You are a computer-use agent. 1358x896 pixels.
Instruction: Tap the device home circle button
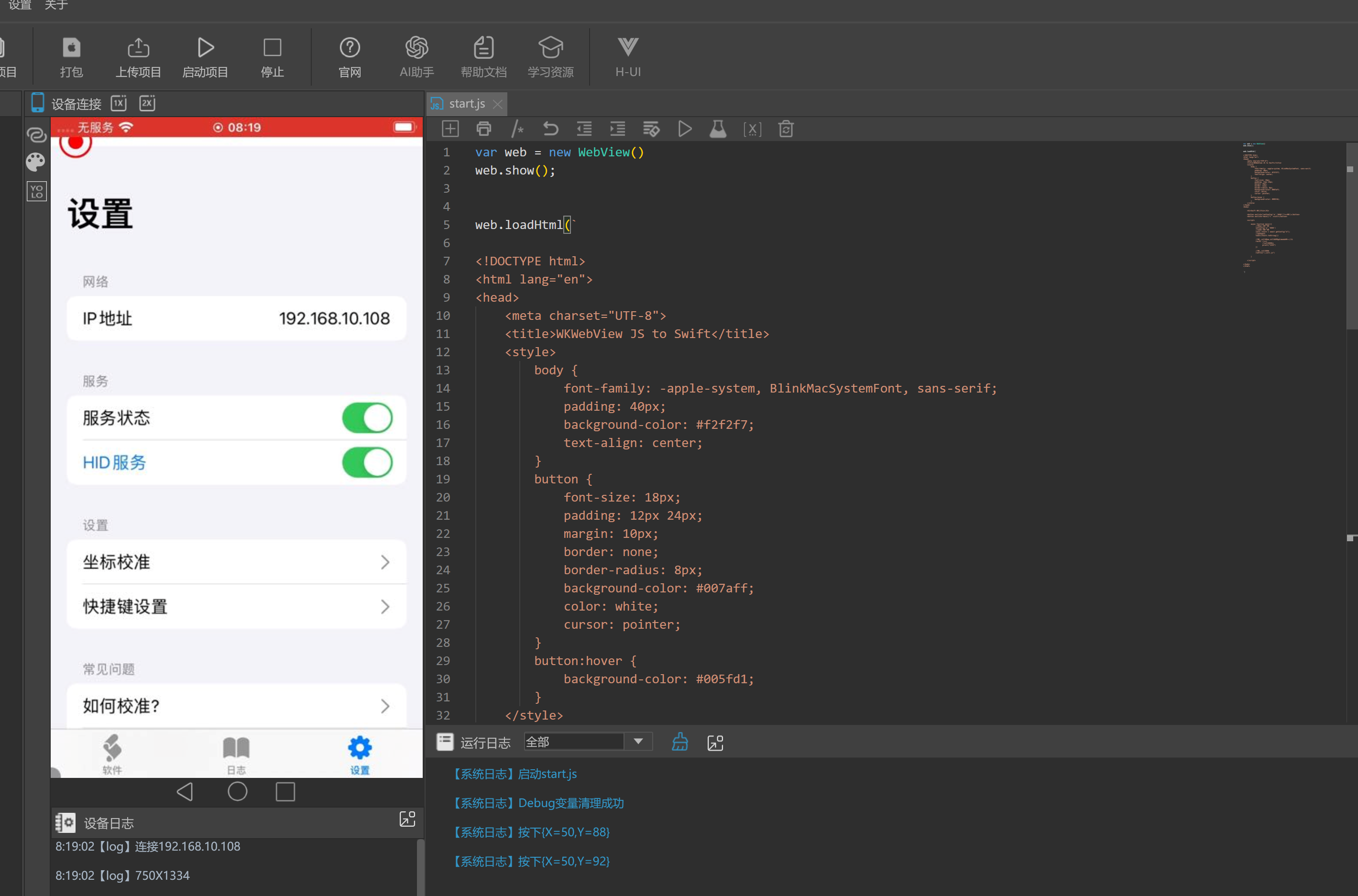coord(238,791)
